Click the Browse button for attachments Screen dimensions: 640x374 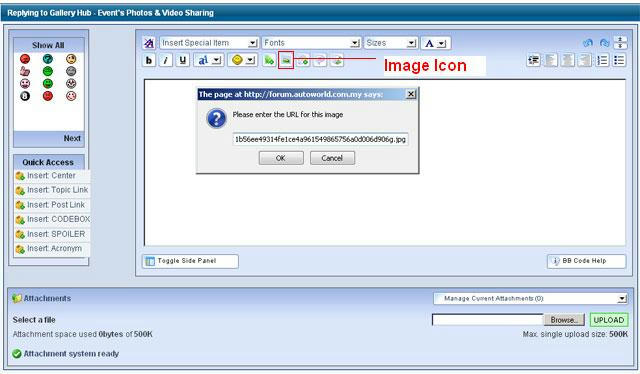565,320
